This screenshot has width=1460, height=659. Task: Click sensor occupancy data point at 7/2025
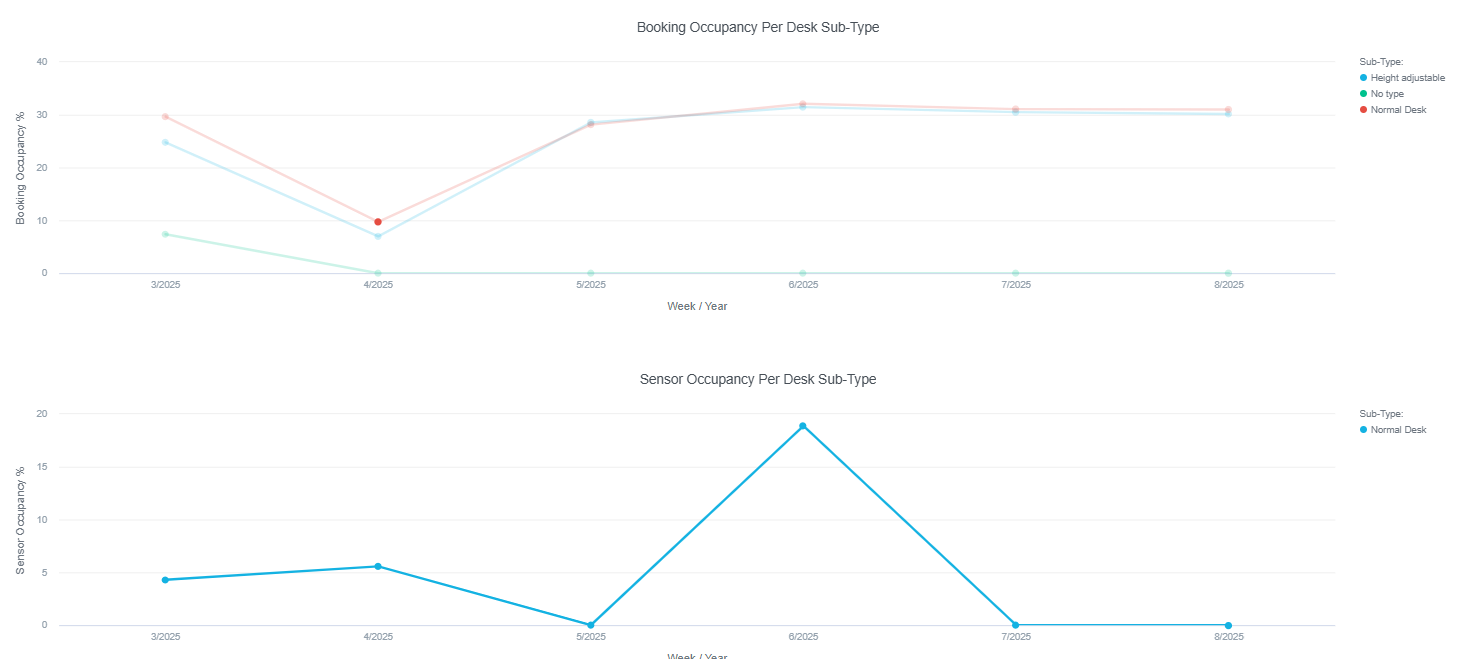pos(1016,625)
